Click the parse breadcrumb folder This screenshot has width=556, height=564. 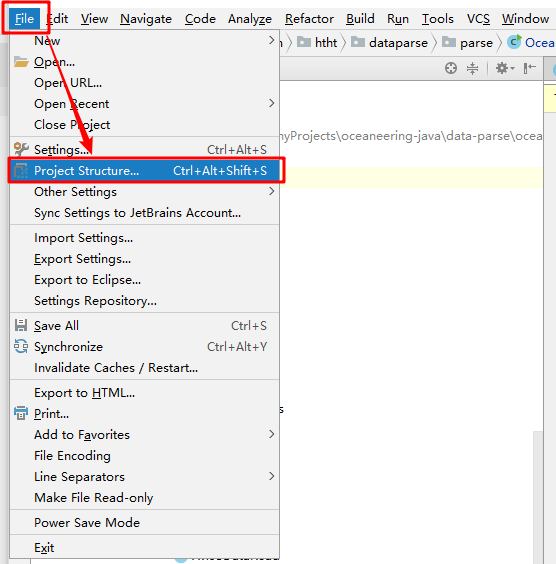click(x=467, y=43)
